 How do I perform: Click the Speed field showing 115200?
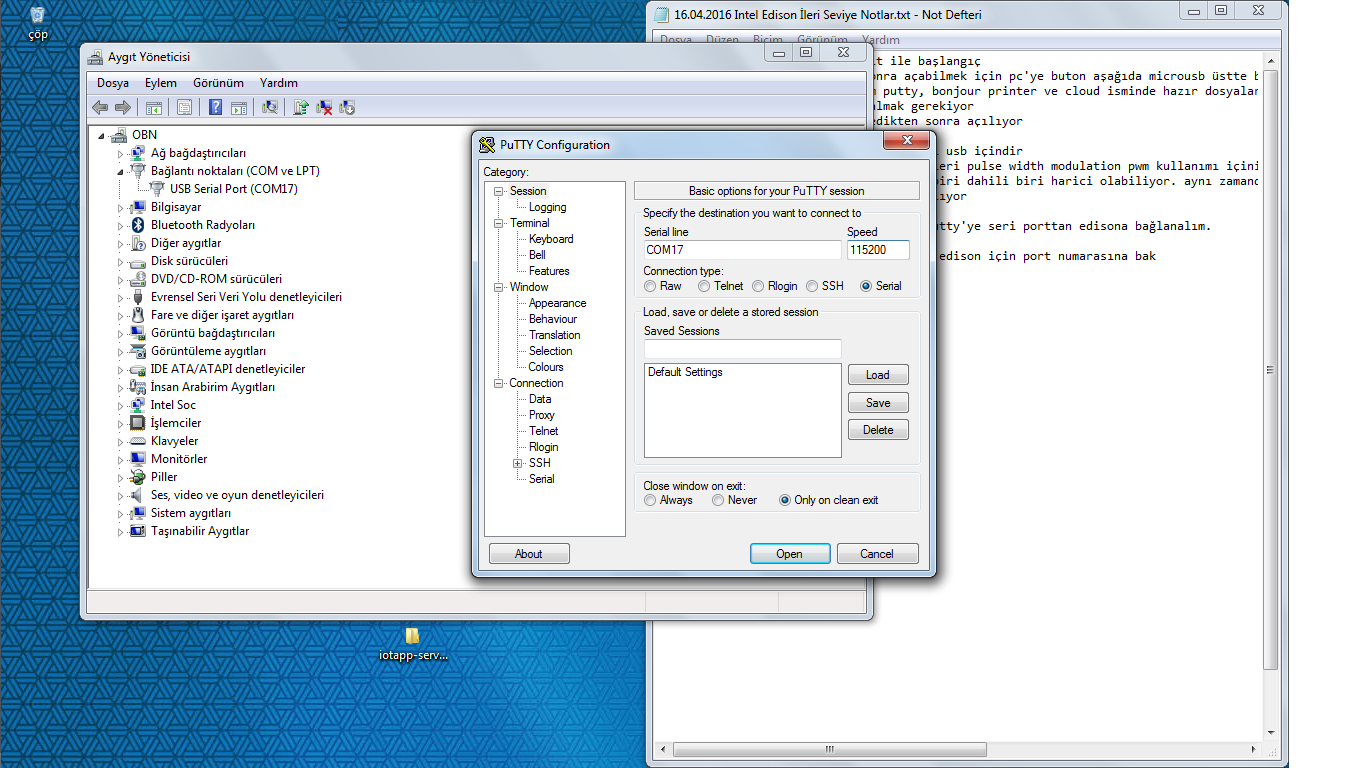click(x=878, y=250)
